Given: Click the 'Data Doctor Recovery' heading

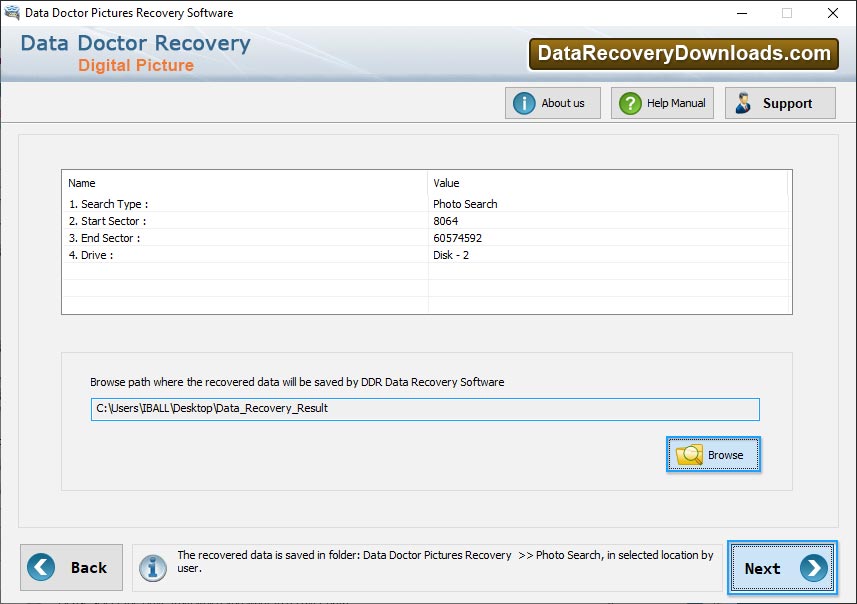Looking at the screenshot, I should coord(136,43).
